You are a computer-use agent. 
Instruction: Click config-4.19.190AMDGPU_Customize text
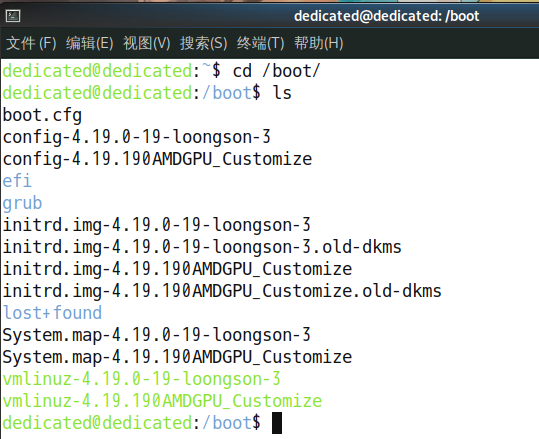click(x=157, y=160)
